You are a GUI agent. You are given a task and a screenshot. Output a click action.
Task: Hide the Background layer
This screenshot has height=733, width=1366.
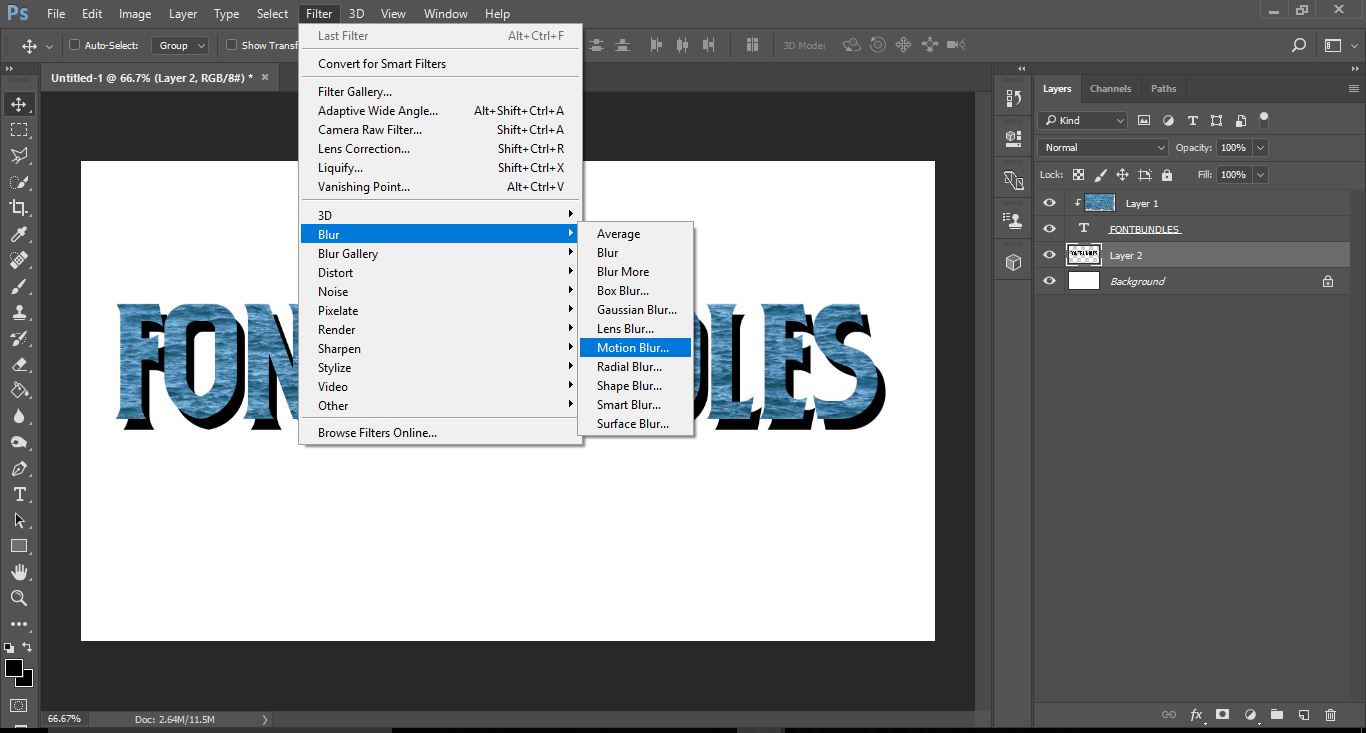[x=1049, y=281]
